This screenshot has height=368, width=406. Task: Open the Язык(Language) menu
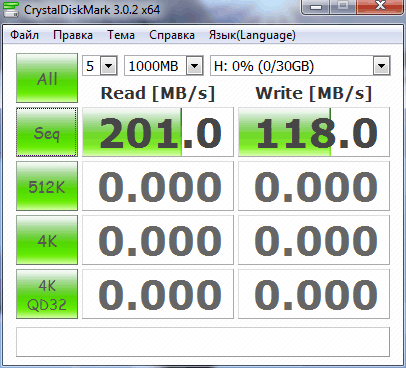tap(252, 35)
